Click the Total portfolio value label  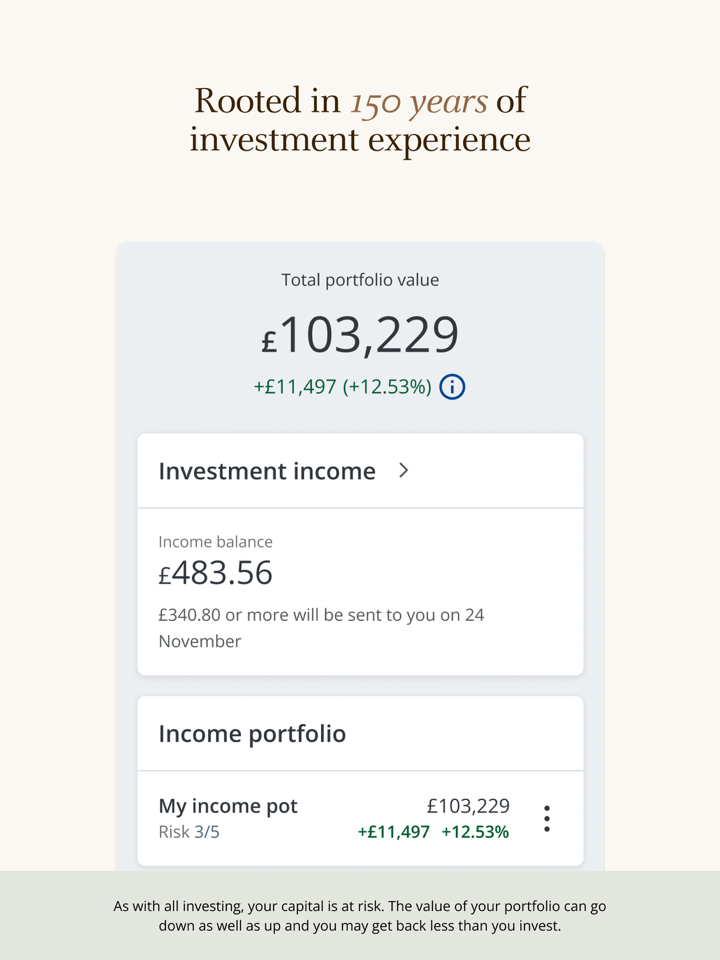[360, 280]
